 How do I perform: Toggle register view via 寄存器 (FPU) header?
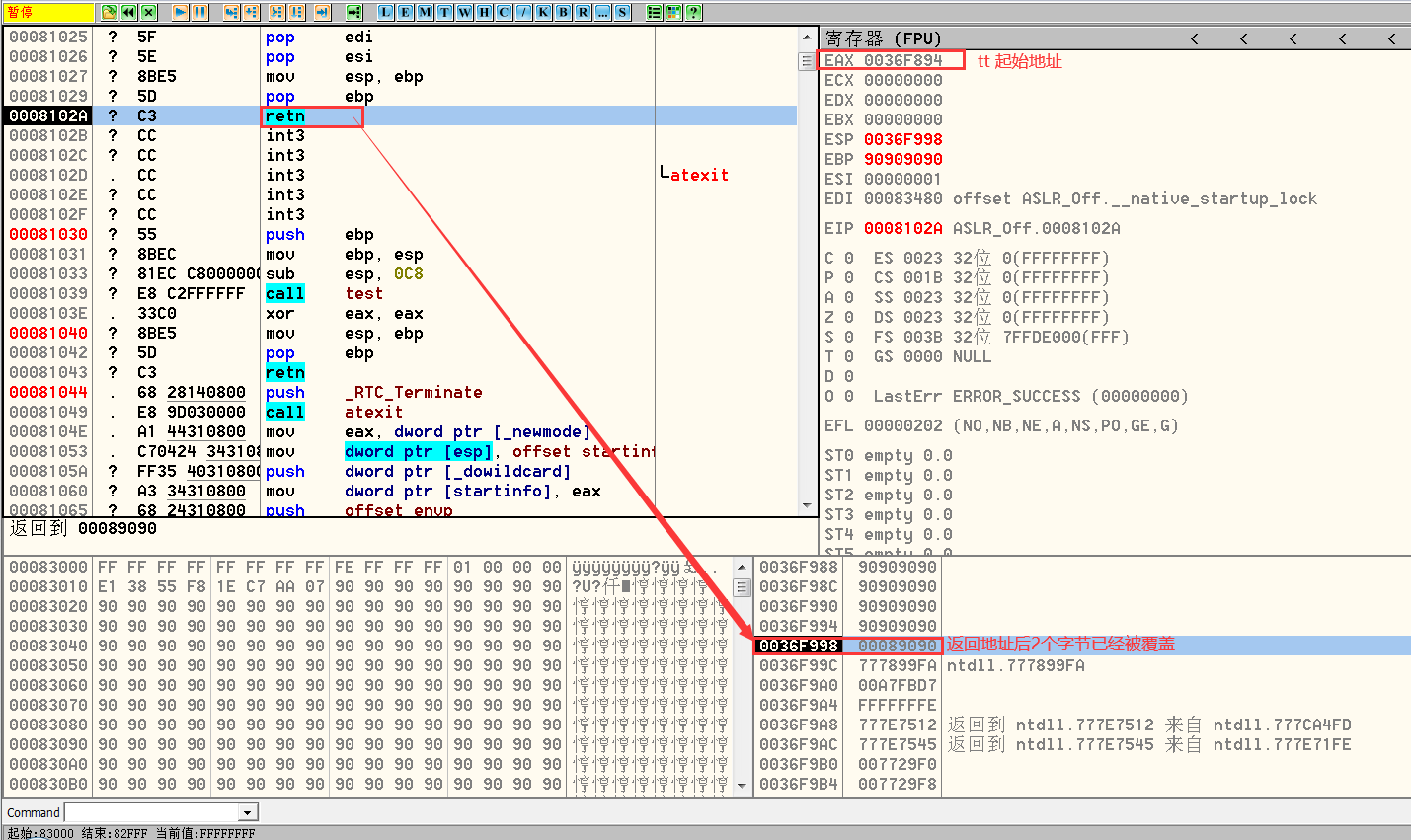[884, 38]
